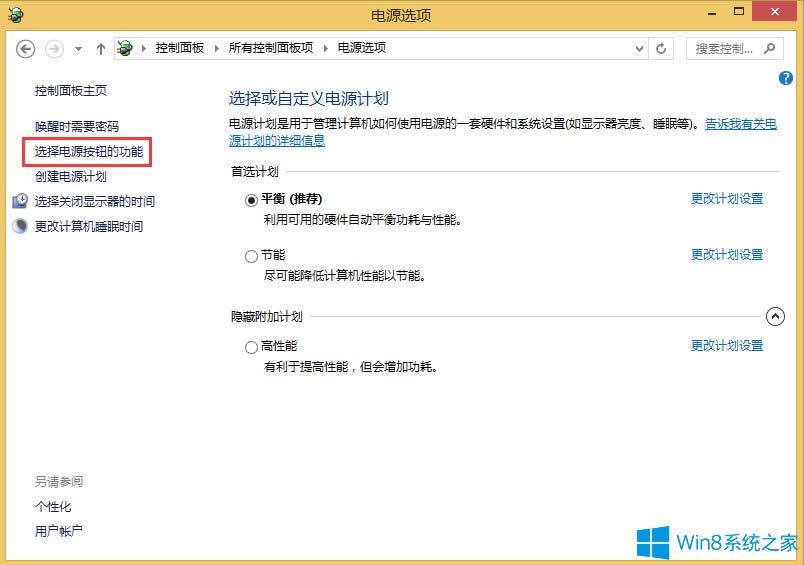Refresh the page with the refresh icon
Viewport: 804px width, 565px height.
661,49
